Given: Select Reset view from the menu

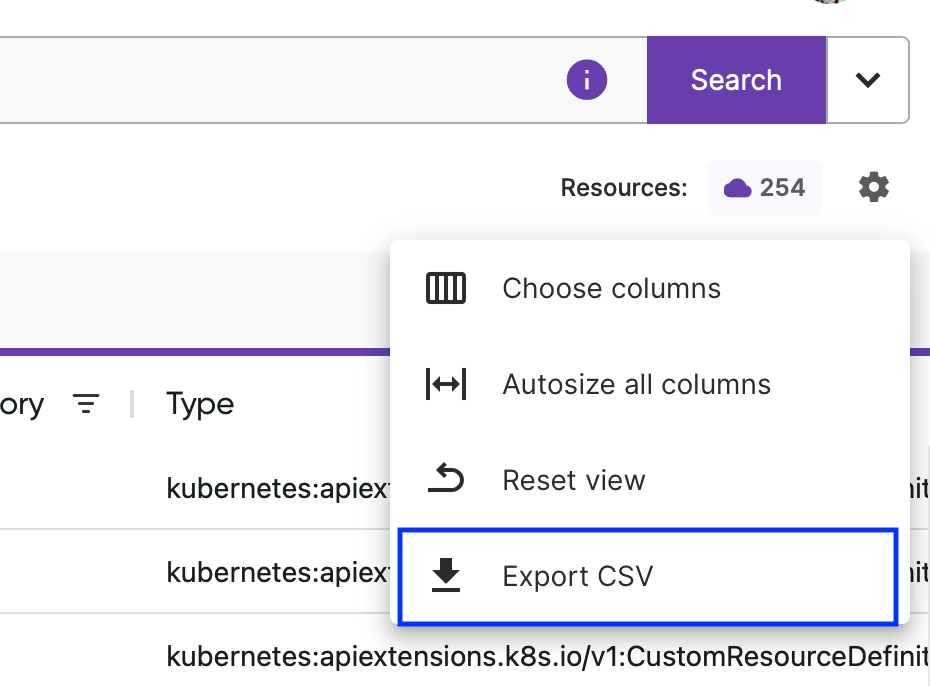Looking at the screenshot, I should [574, 480].
